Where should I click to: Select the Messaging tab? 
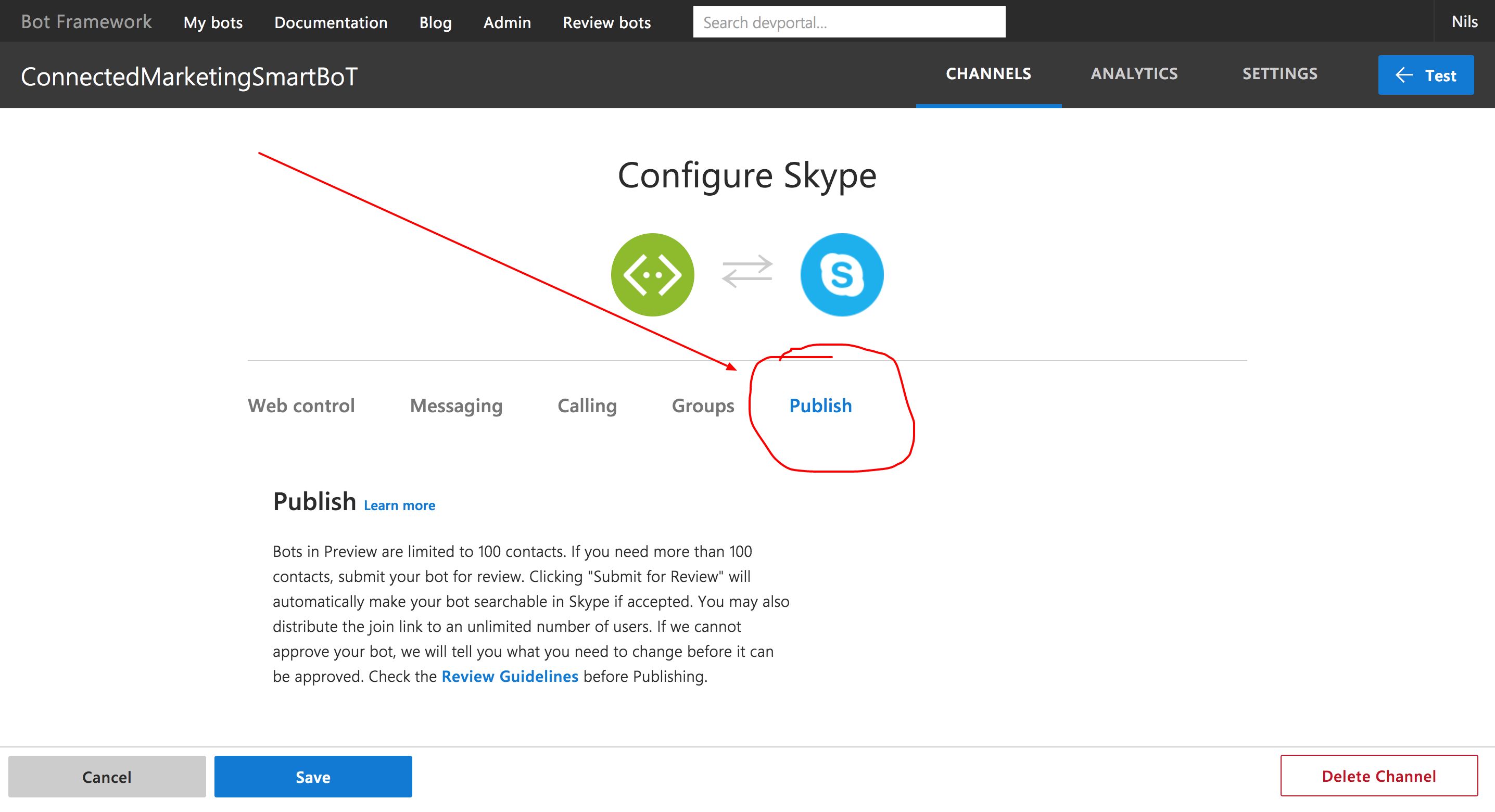point(455,405)
